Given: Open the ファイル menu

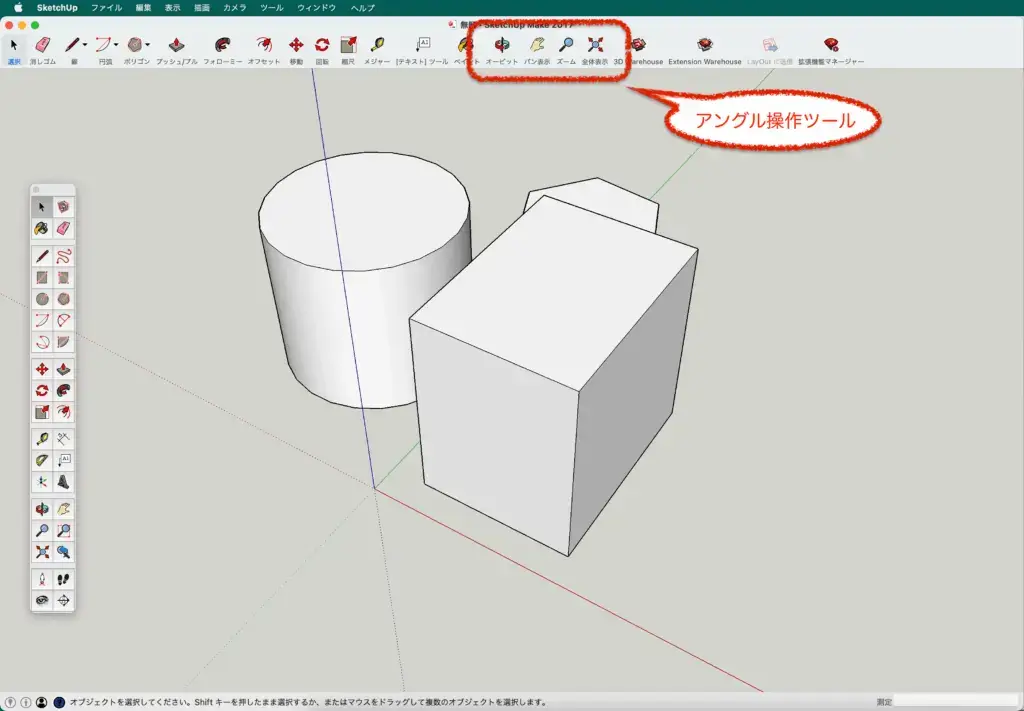Looking at the screenshot, I should pyautogui.click(x=106, y=8).
